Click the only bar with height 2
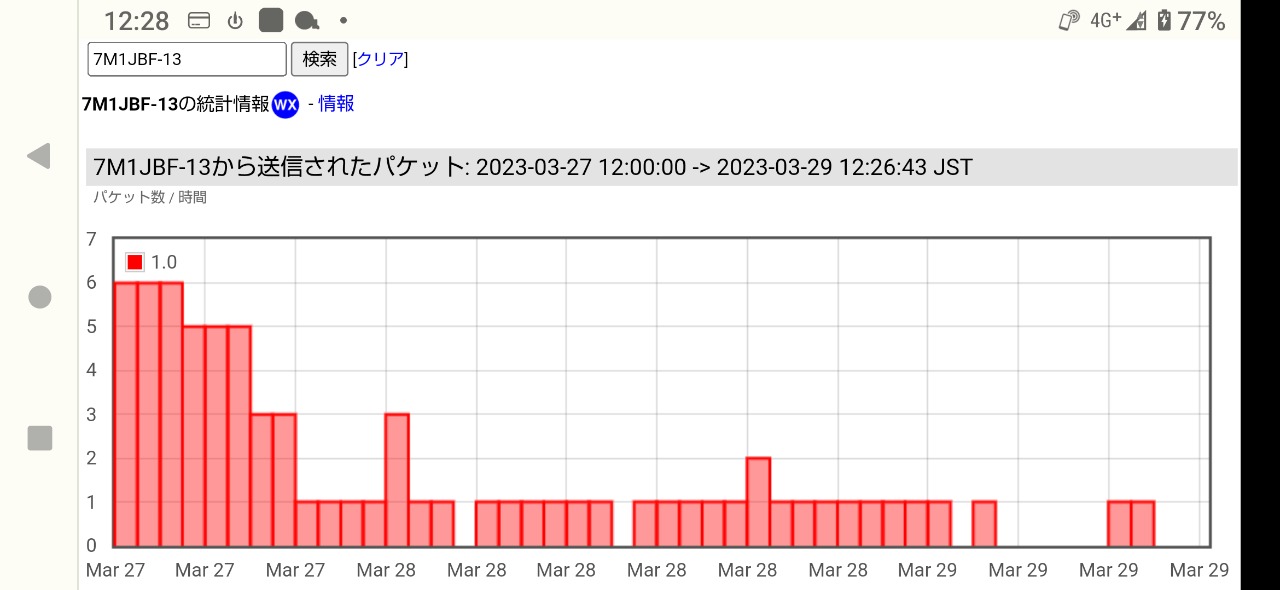 (759, 502)
